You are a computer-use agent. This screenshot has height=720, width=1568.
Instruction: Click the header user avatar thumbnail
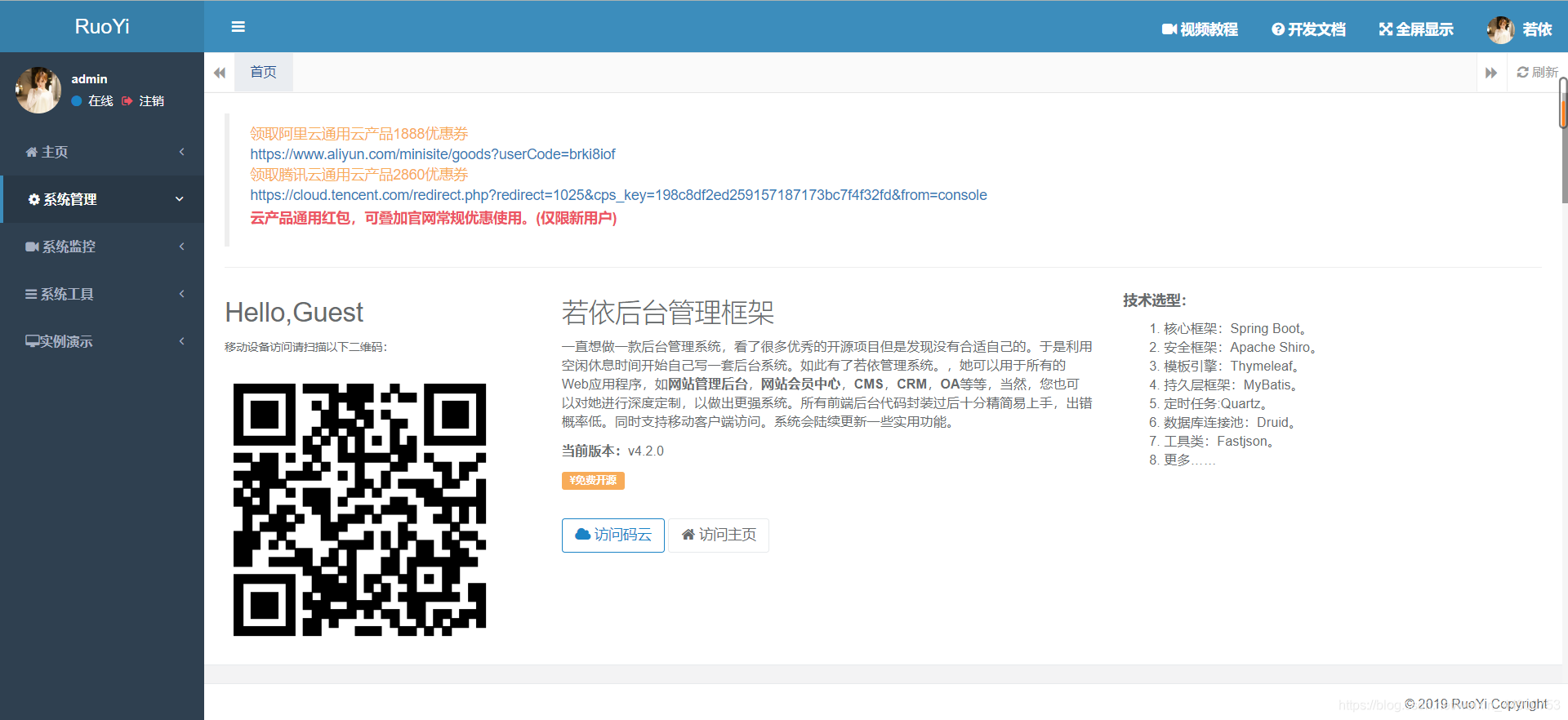(x=1501, y=30)
